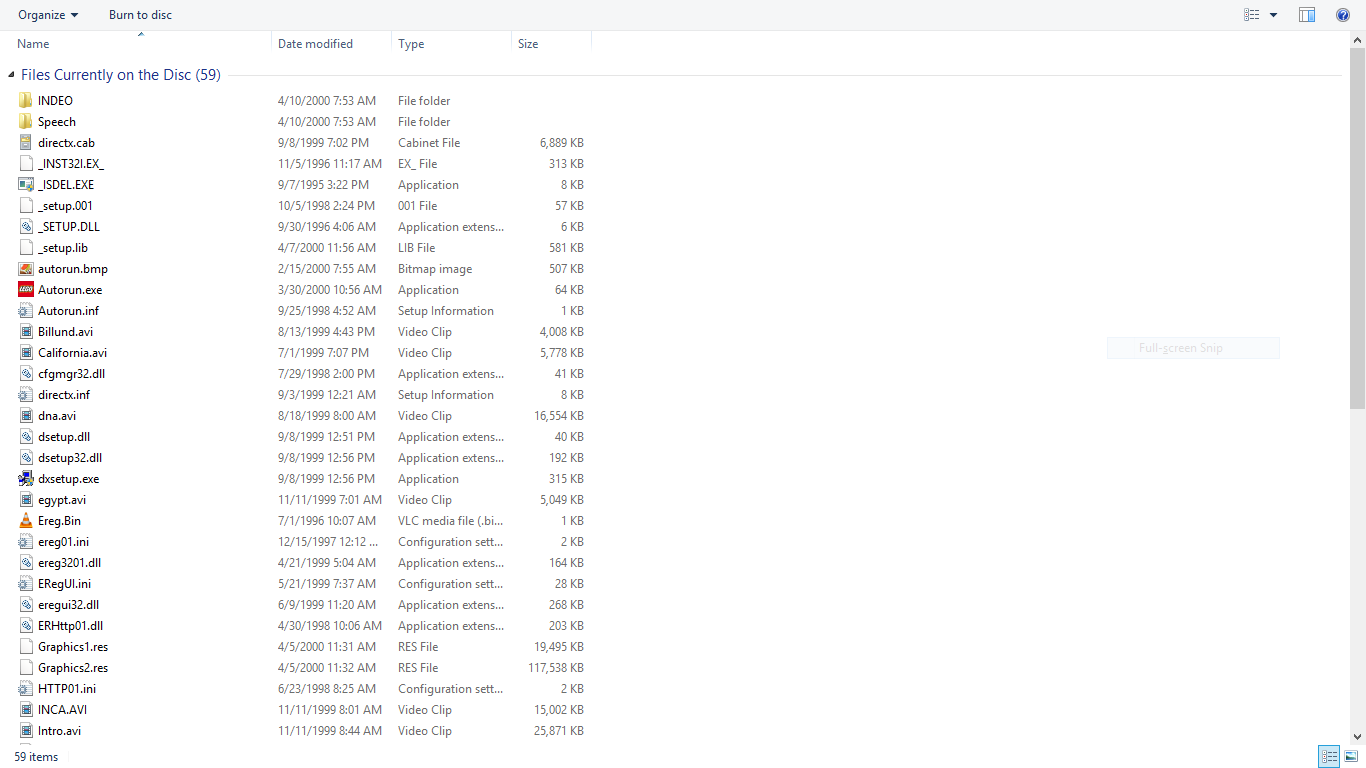Viewport: 1366px width, 768px height.
Task: Select the autorun.bmp bitmap icon
Action: click(26, 268)
